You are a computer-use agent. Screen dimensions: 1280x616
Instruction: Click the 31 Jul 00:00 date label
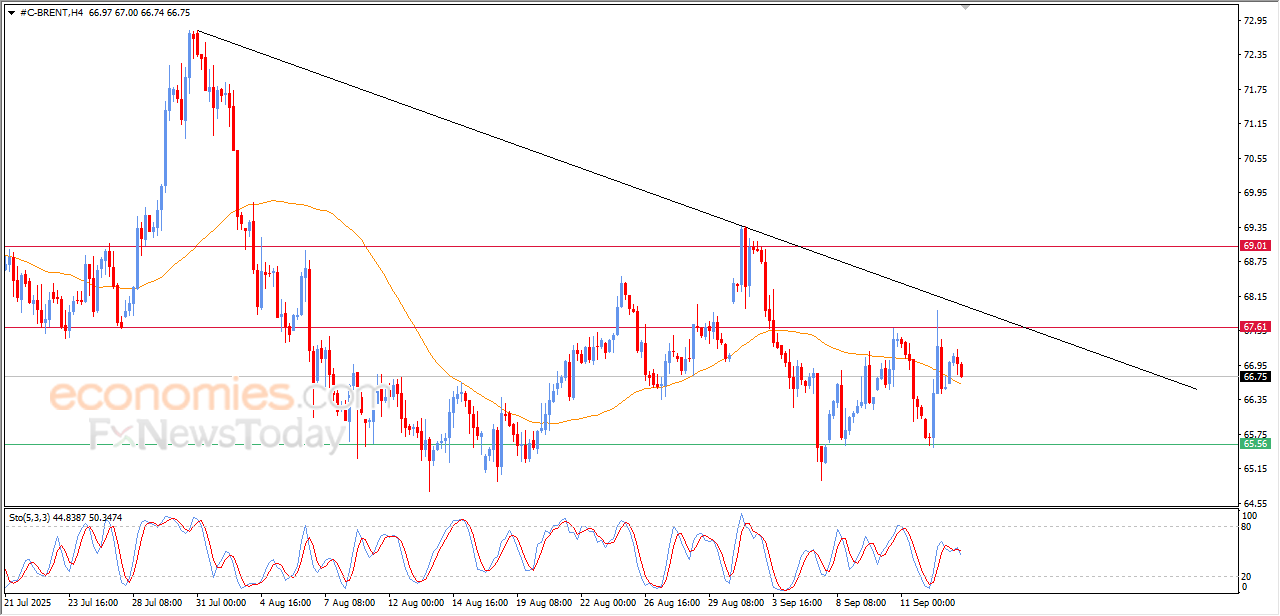point(221,603)
